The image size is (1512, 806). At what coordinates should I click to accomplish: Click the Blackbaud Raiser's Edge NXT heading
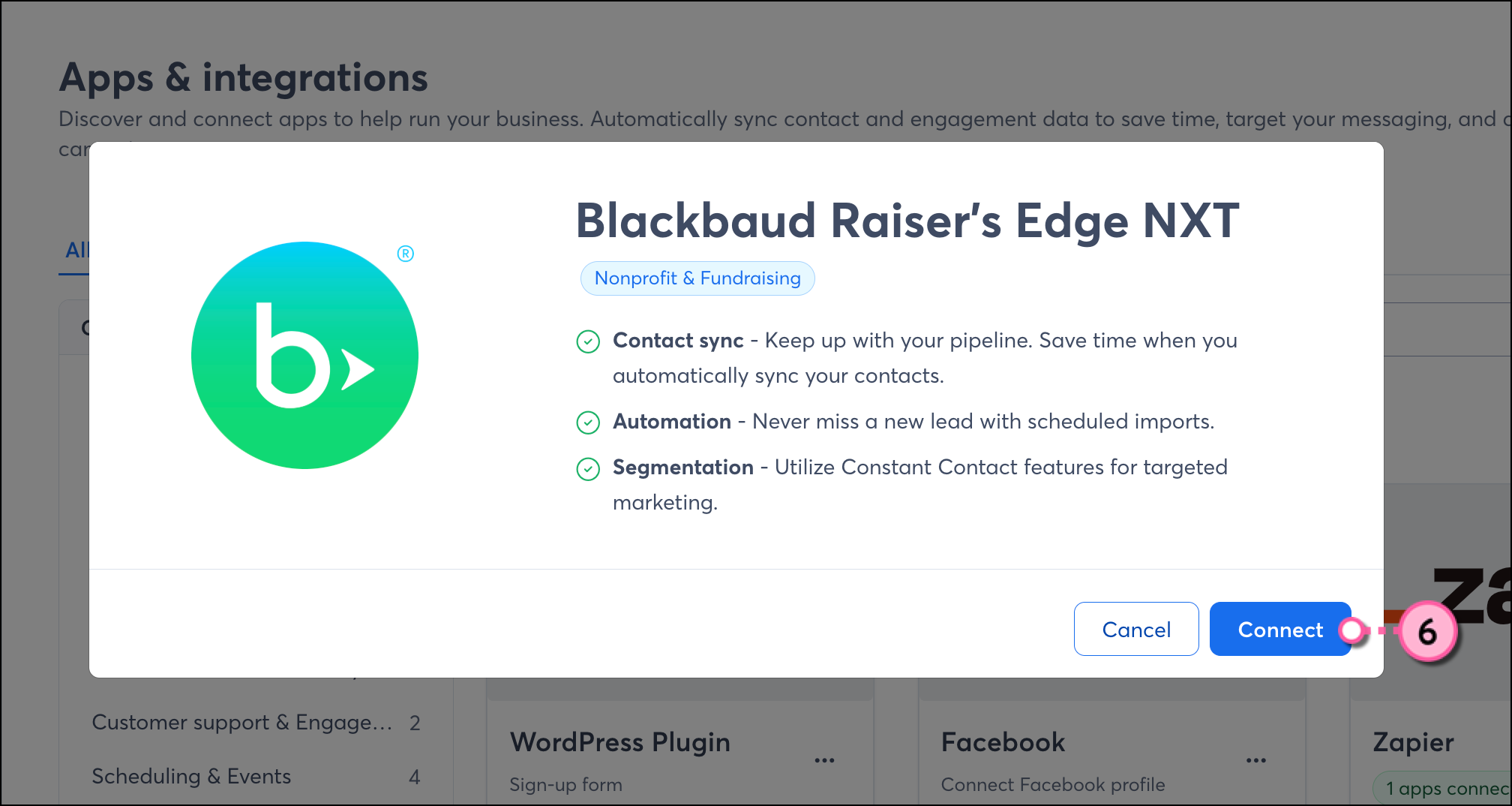point(907,221)
